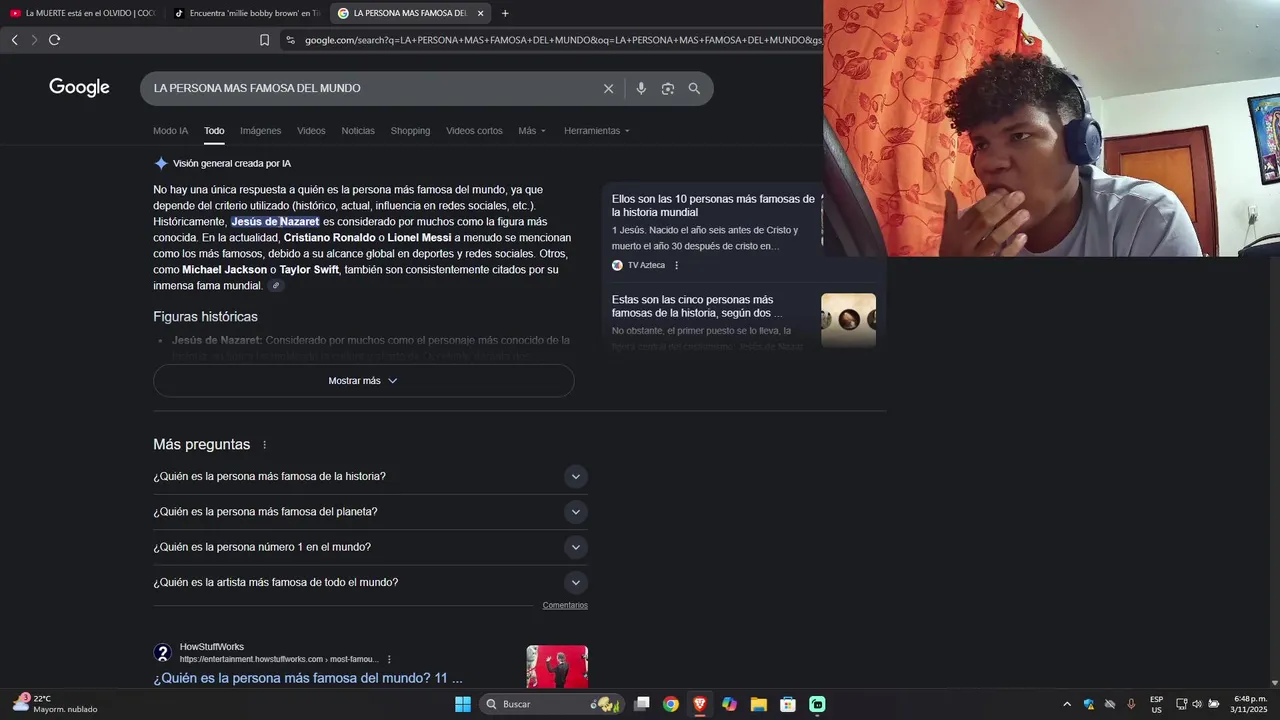Image resolution: width=1280 pixels, height=720 pixels.
Task: Click the address bar URL
Action: coord(563,40)
